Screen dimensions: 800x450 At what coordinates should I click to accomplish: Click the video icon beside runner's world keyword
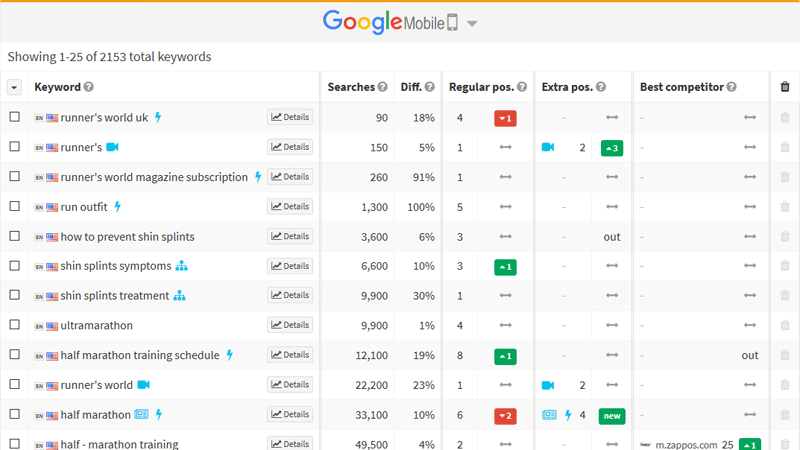143,385
